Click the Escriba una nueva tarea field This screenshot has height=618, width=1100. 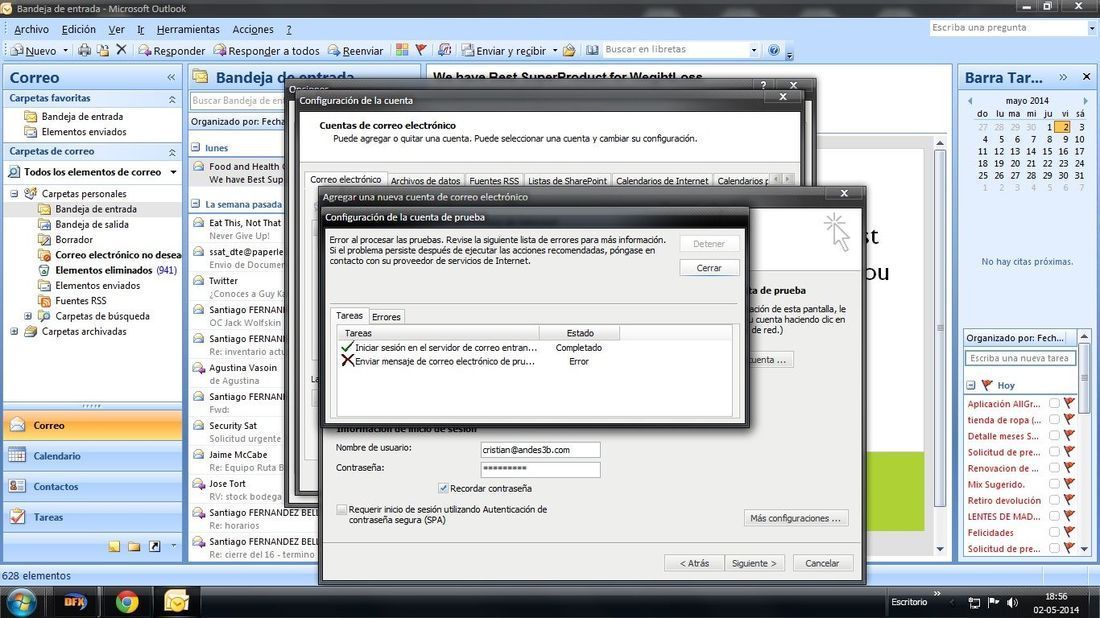pos(1020,358)
